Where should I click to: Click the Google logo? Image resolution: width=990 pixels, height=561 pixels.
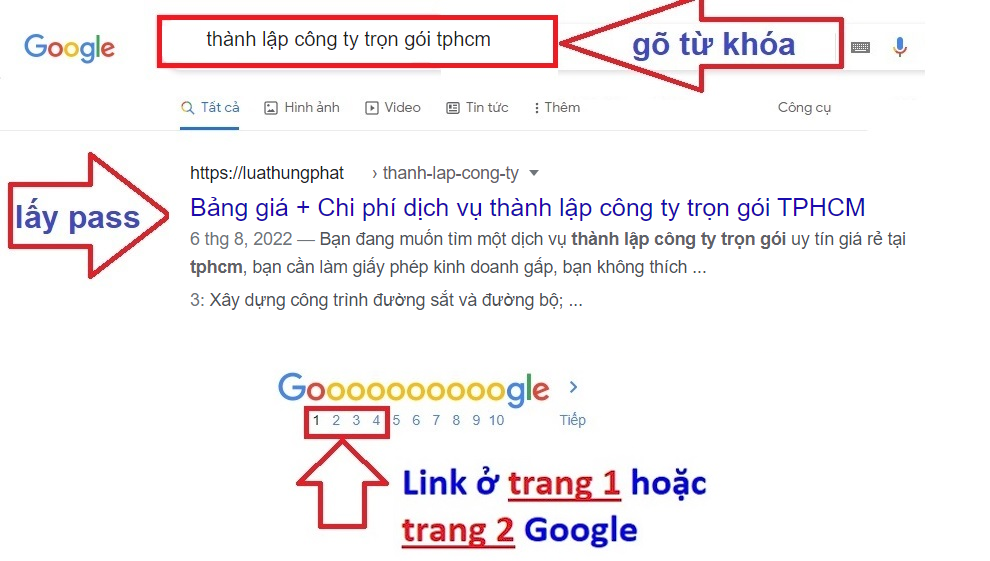[69, 48]
